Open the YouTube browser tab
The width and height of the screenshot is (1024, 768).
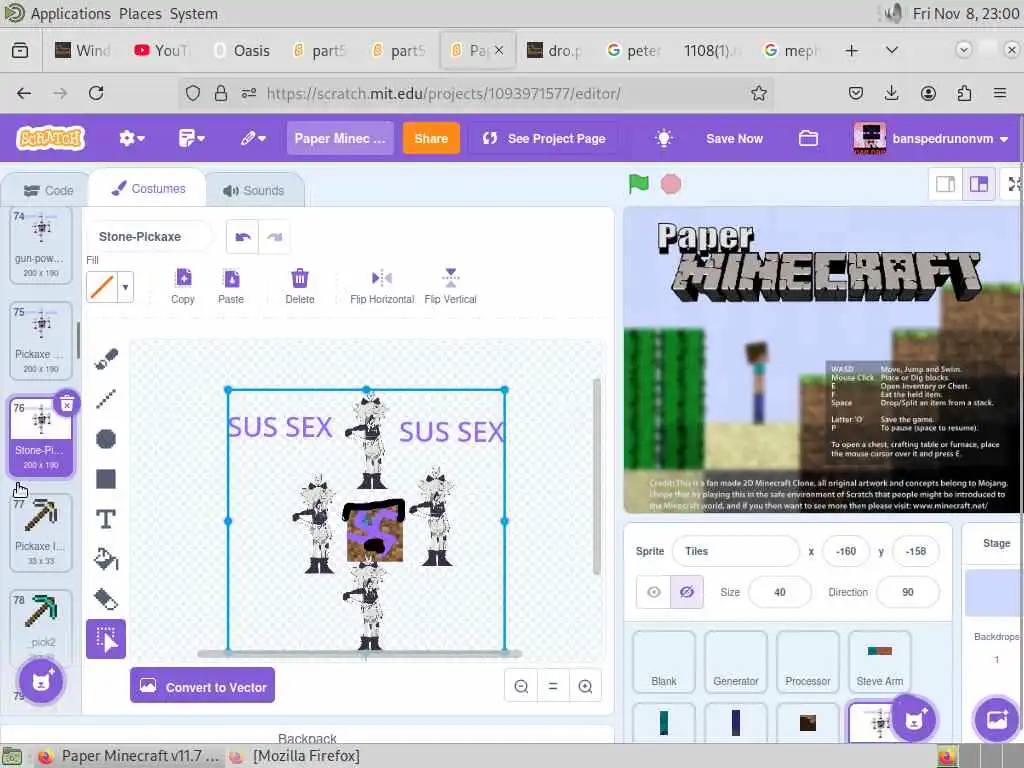(x=163, y=50)
